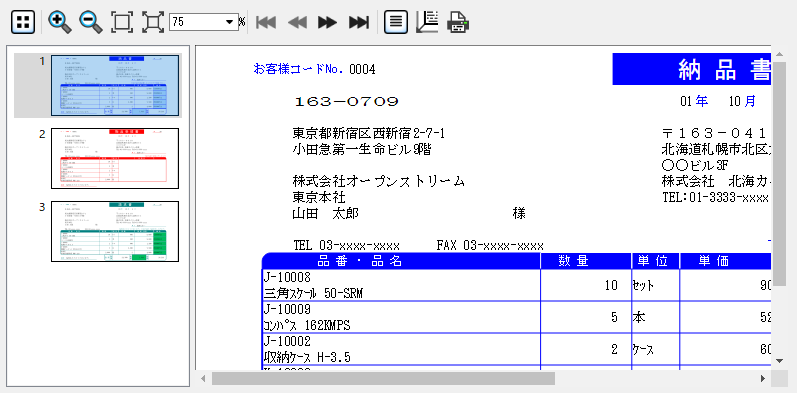Screen dimensions: 797x393
Task: Click the 〇〇ビル3F text
Action: click(695, 165)
